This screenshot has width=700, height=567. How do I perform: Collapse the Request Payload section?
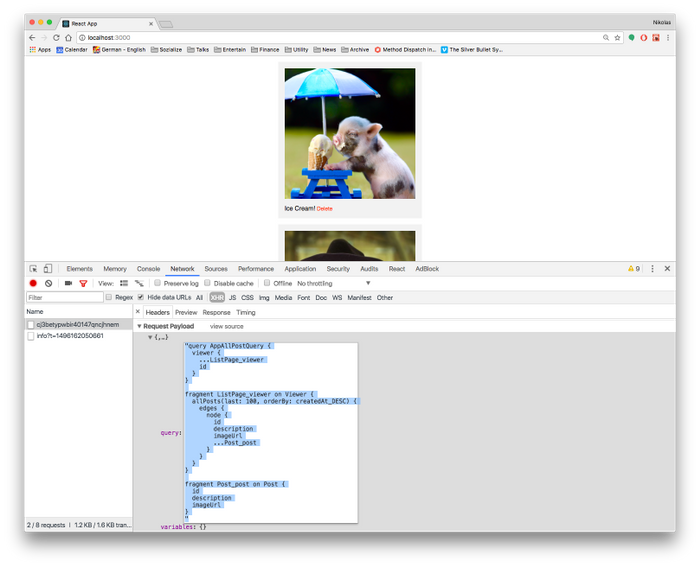[x=140, y=326]
